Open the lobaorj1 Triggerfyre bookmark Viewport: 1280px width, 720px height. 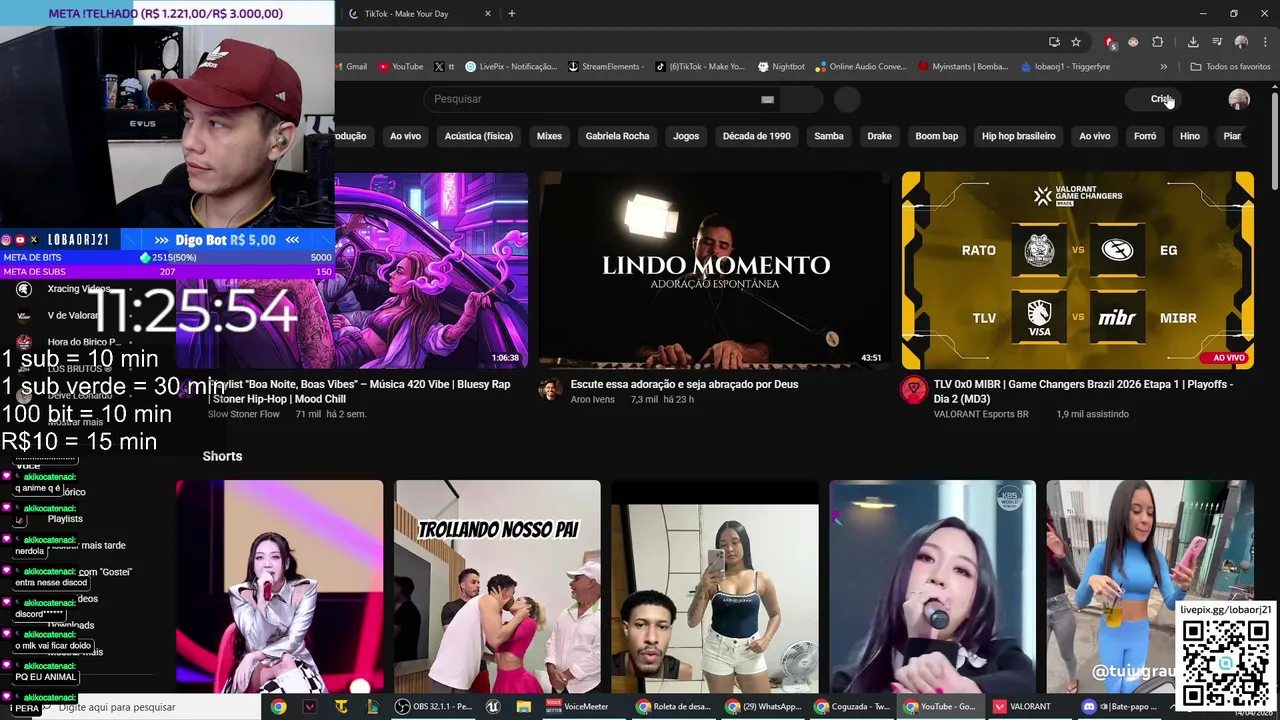point(1066,67)
